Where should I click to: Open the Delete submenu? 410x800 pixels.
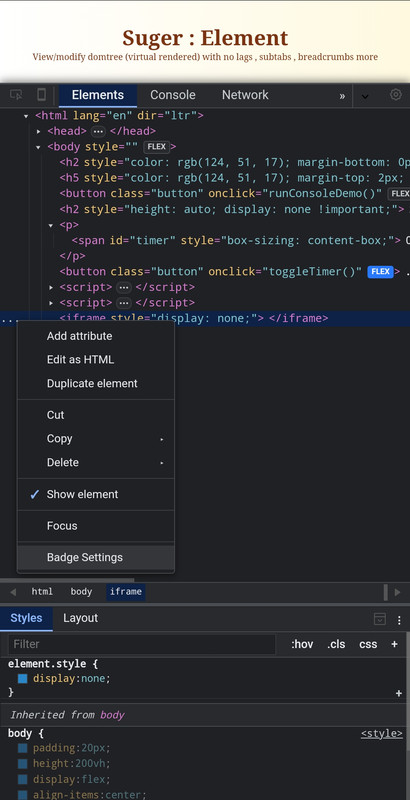click(x=96, y=462)
